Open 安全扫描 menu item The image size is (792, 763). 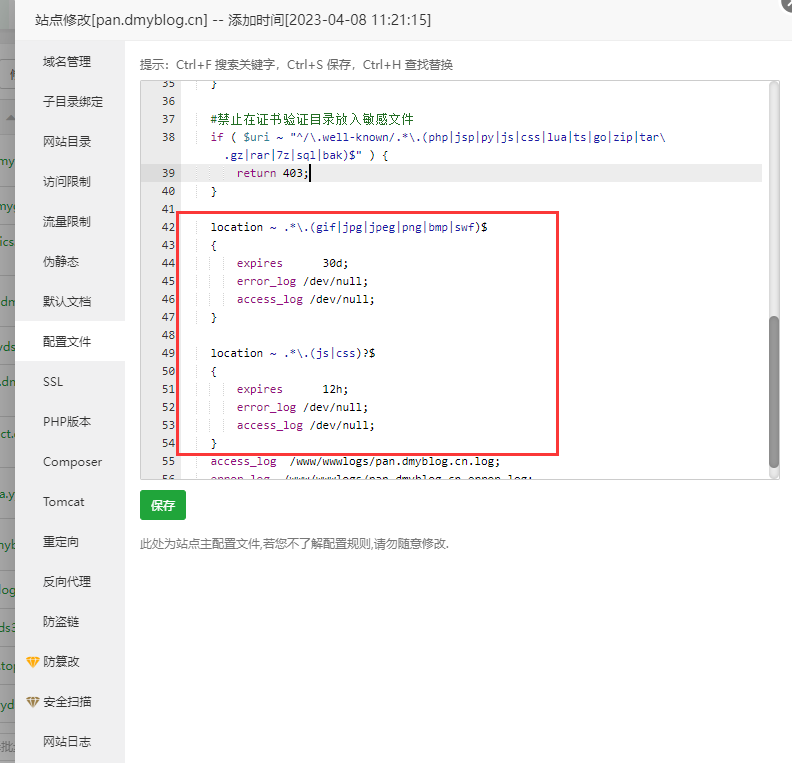pyautogui.click(x=67, y=702)
